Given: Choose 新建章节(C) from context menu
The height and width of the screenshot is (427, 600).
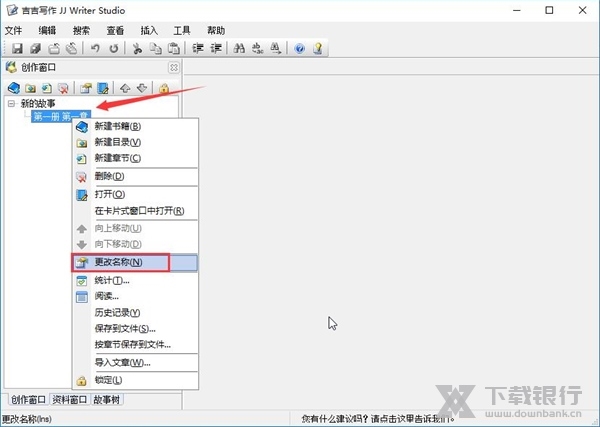Looking at the screenshot, I should coord(135,158).
